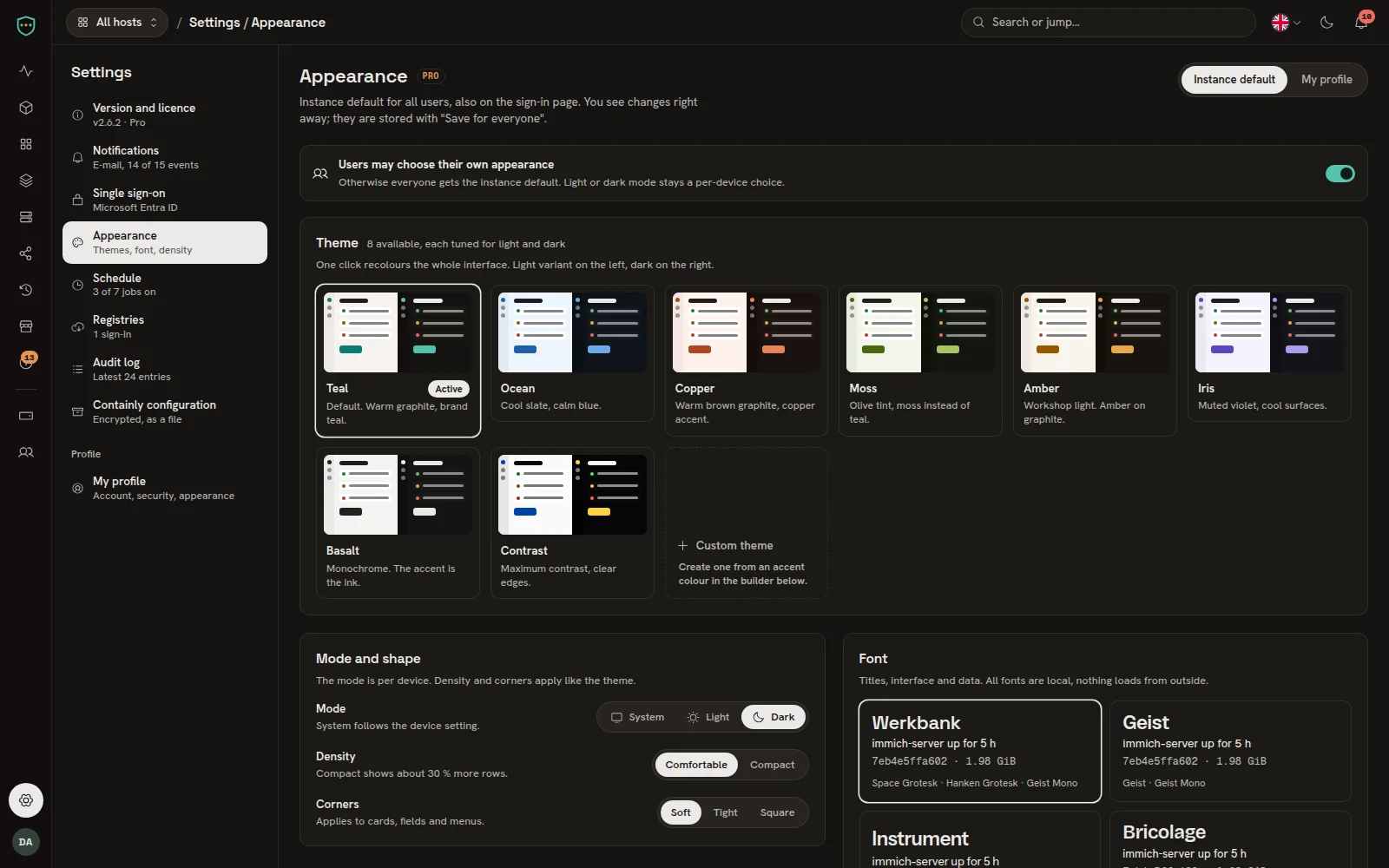Select Dark mode
The image size is (1389, 868).
pos(773,717)
